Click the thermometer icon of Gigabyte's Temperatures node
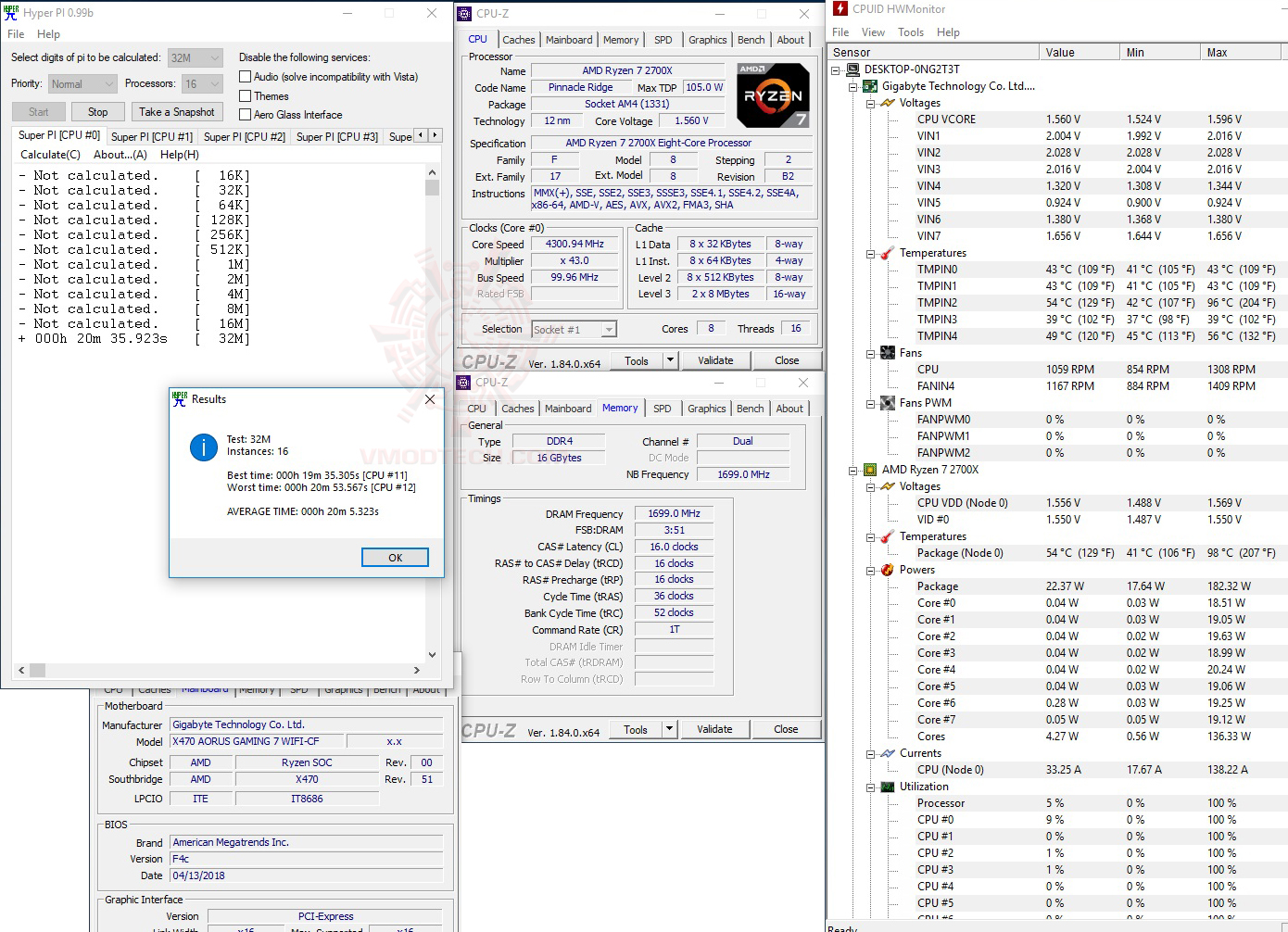 click(888, 253)
